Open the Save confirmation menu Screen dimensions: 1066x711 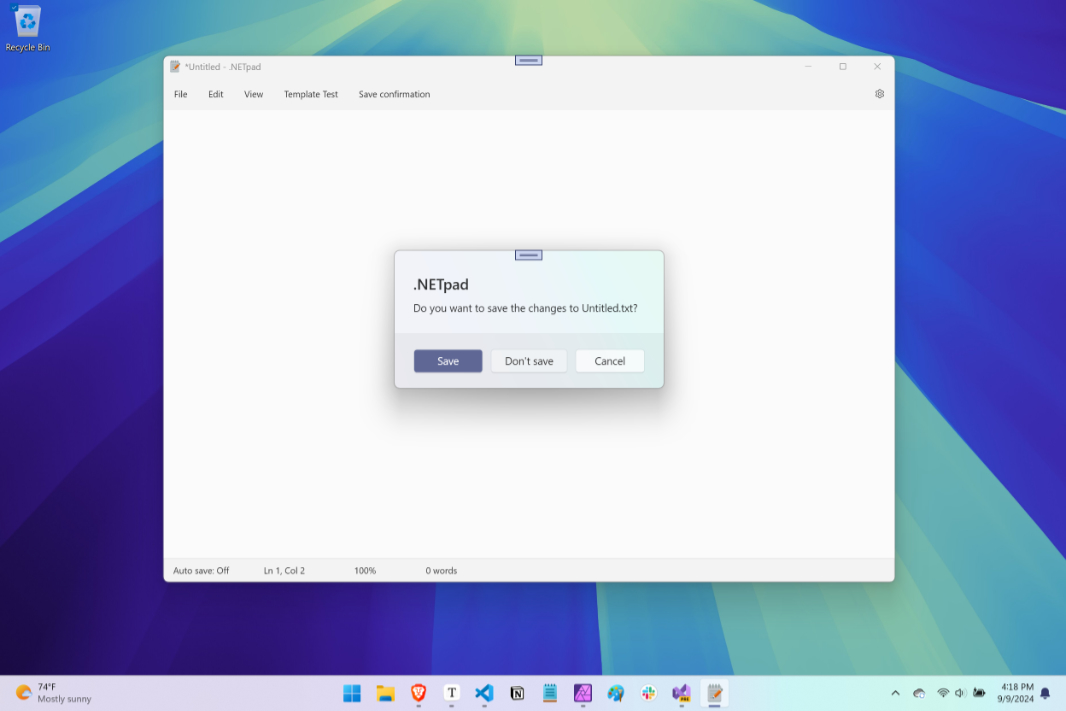[394, 94]
